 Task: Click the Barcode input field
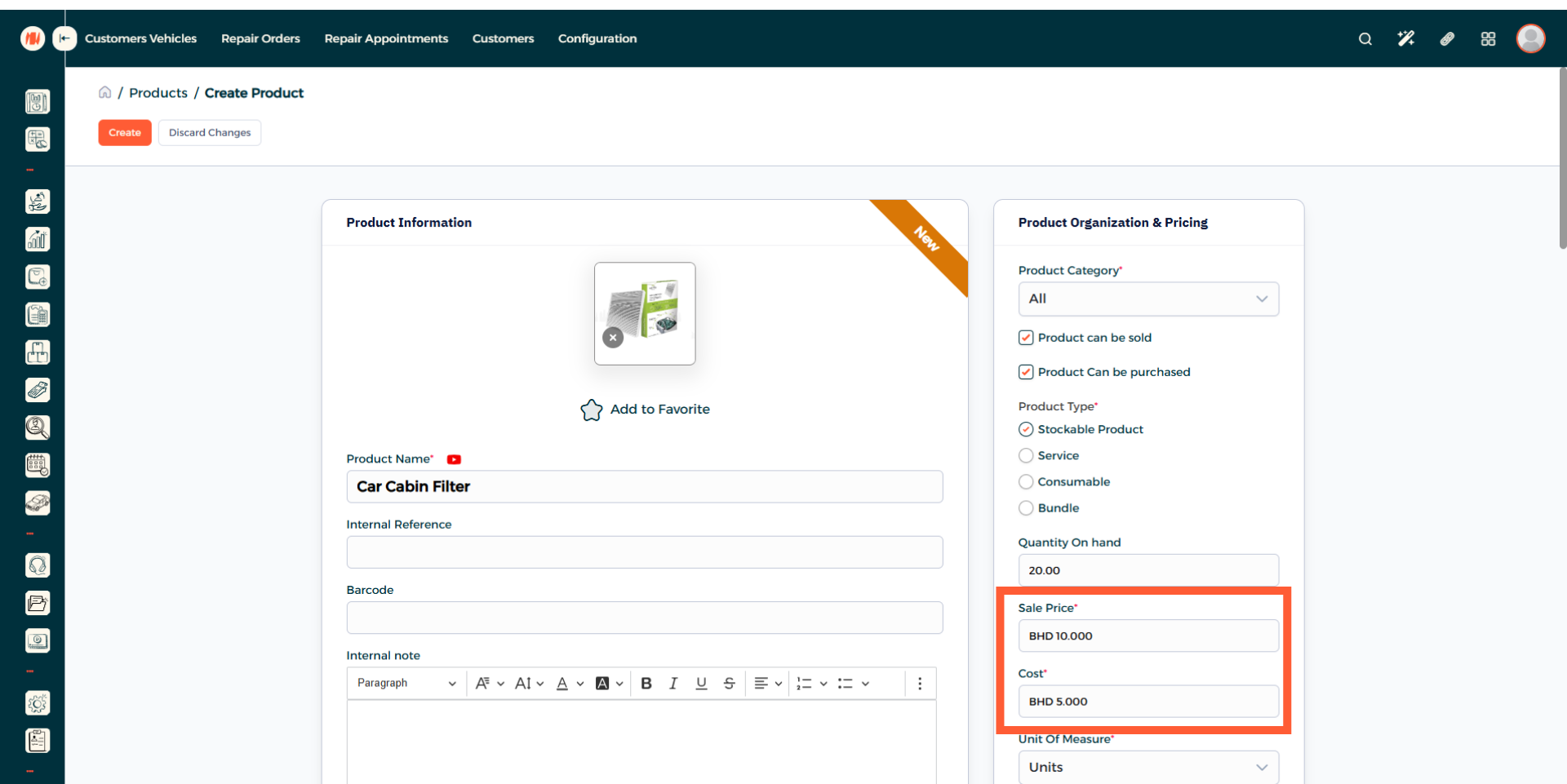click(x=644, y=618)
